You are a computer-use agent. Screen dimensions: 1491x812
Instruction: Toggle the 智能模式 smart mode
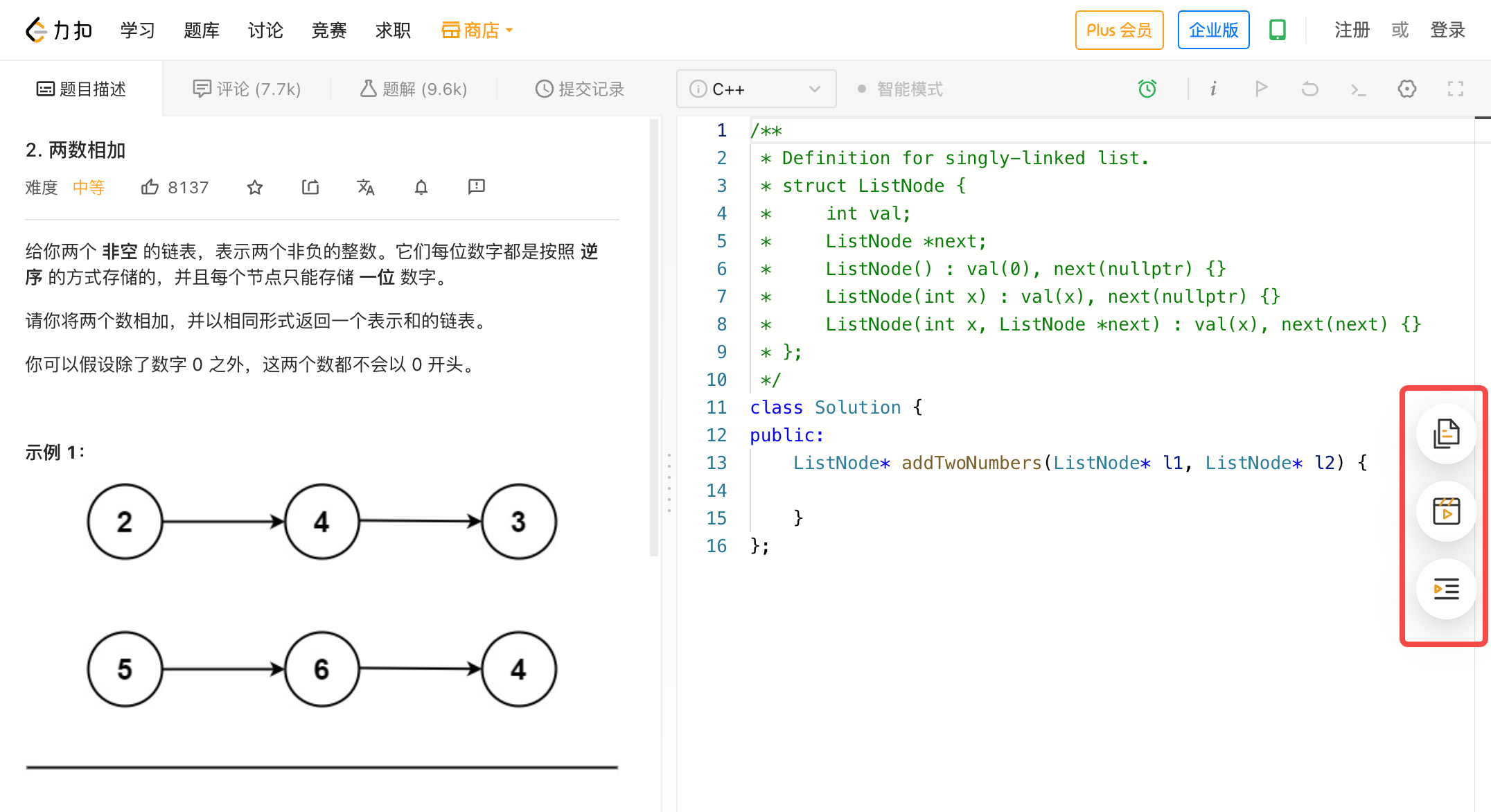(x=901, y=89)
